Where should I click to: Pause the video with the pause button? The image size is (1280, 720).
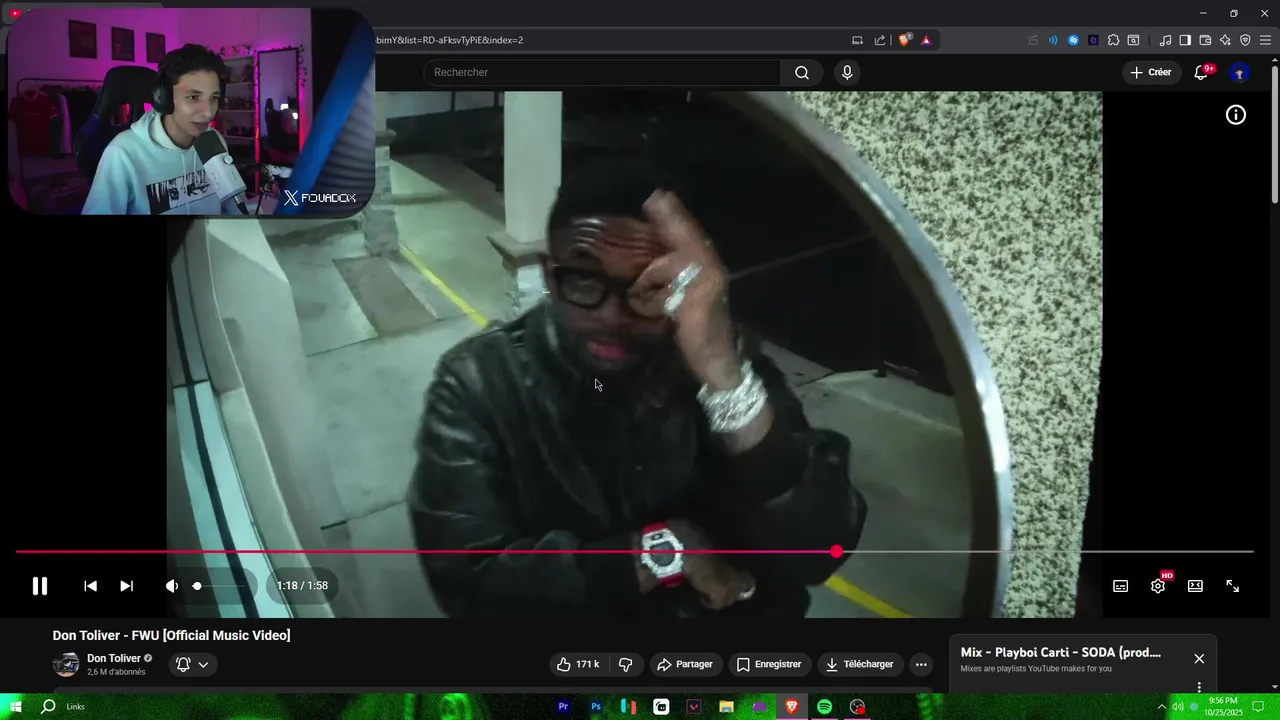(x=39, y=586)
